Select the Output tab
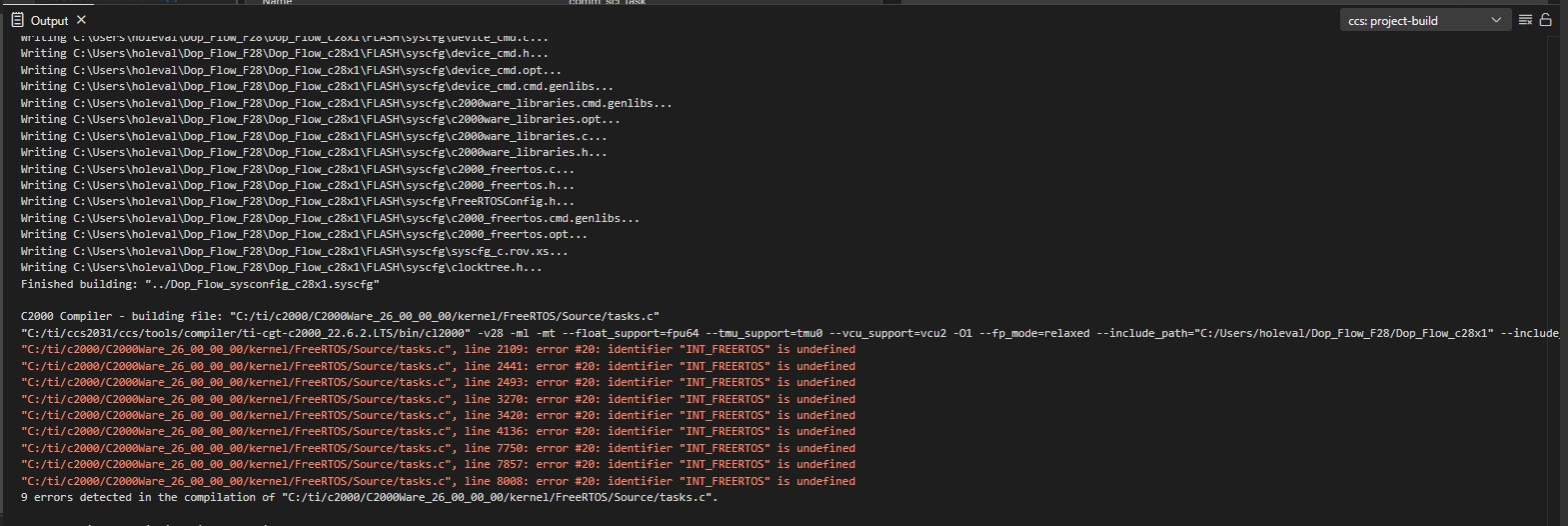The width and height of the screenshot is (1568, 526). [49, 20]
